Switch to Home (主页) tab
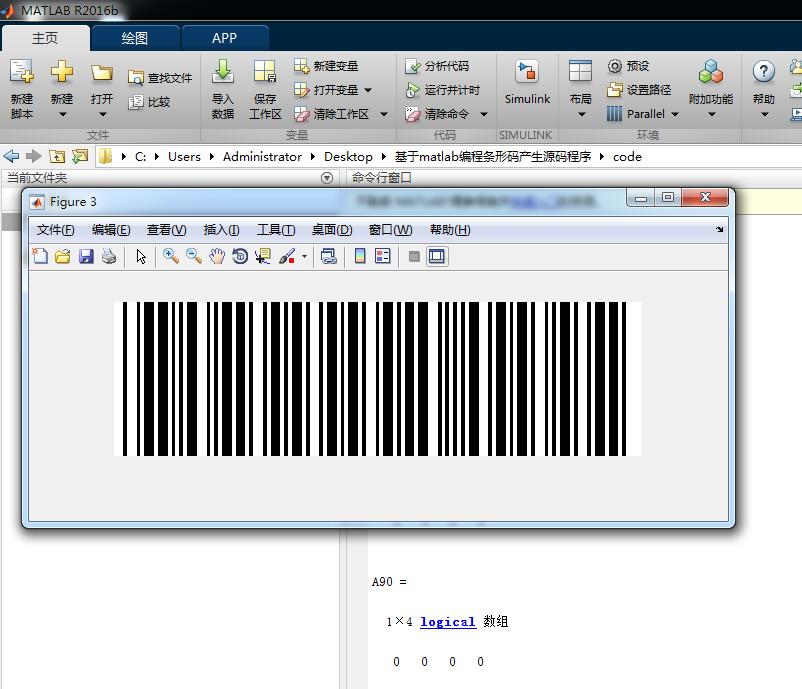802x689 pixels. [x=45, y=38]
